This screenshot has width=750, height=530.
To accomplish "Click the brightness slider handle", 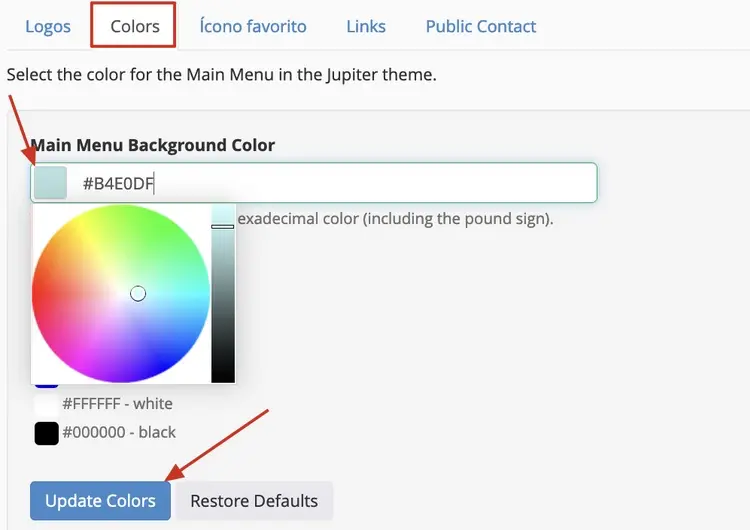I will (223, 226).
